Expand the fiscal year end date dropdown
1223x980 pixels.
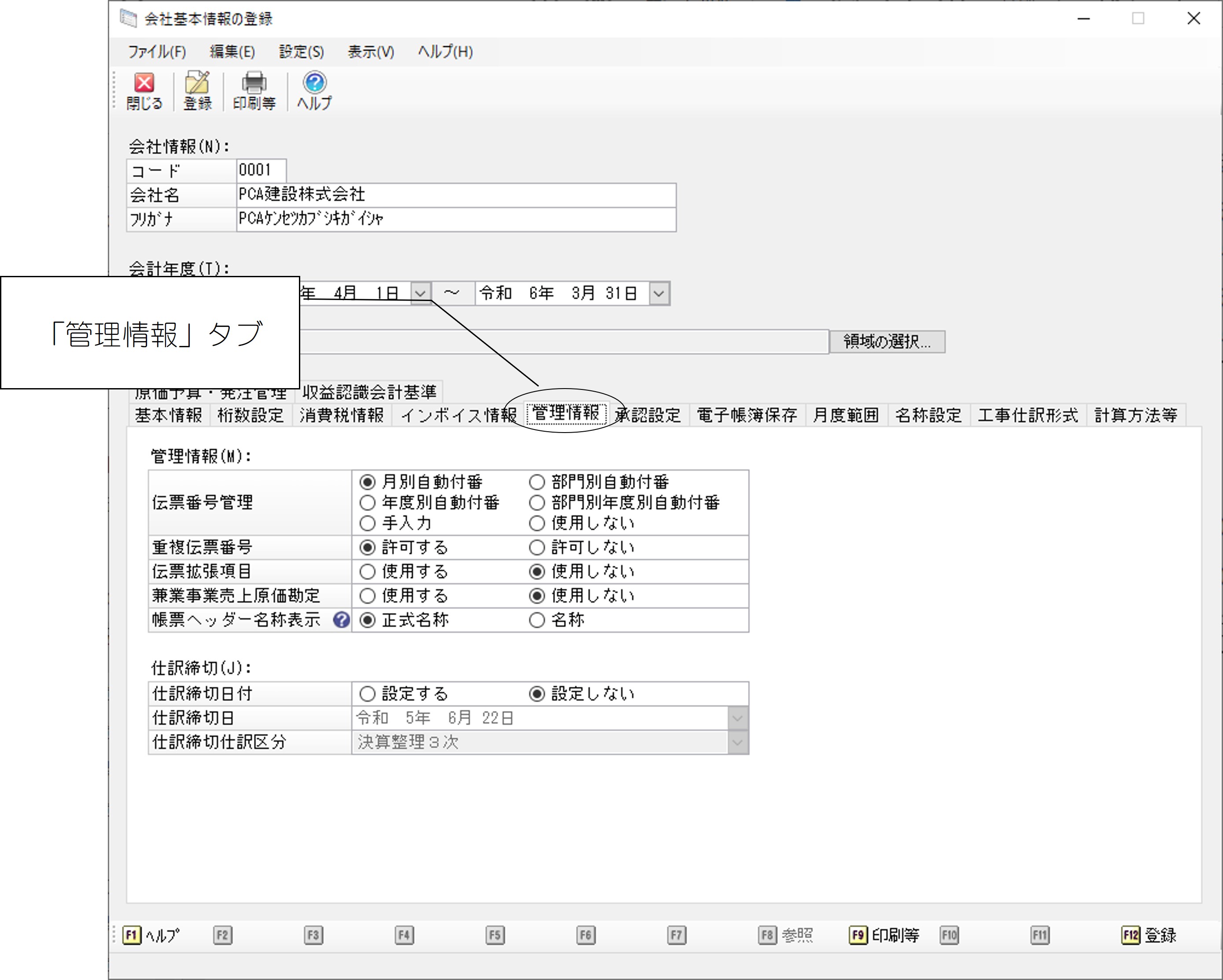(659, 294)
